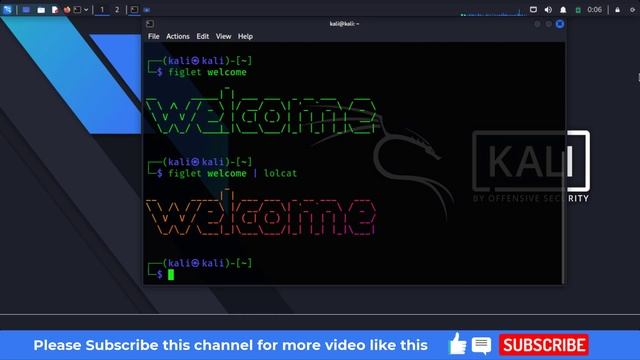Click the green terminal cursor at prompt
The height and width of the screenshot is (360, 640).
(x=171, y=275)
